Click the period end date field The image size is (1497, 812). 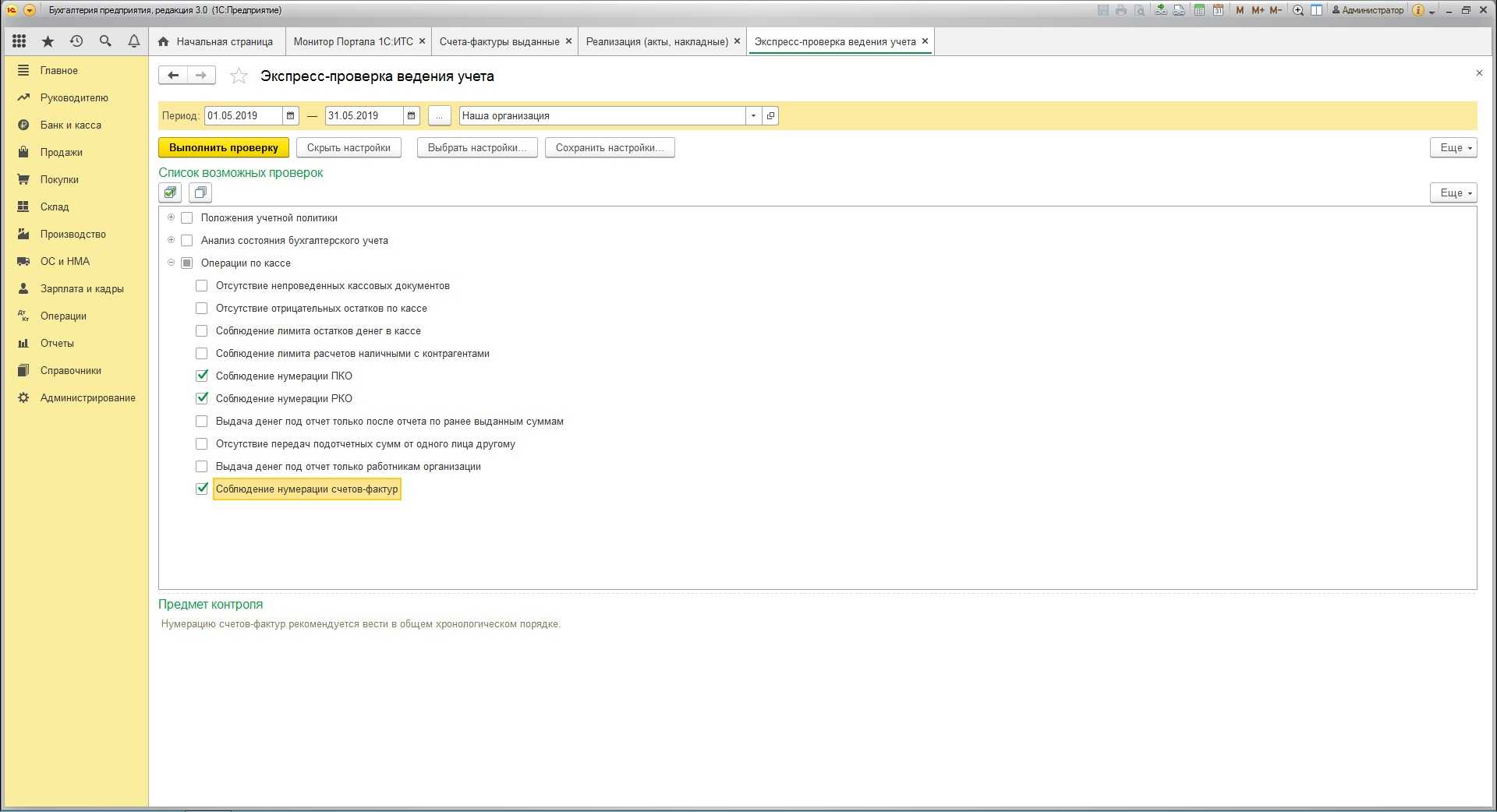(364, 115)
